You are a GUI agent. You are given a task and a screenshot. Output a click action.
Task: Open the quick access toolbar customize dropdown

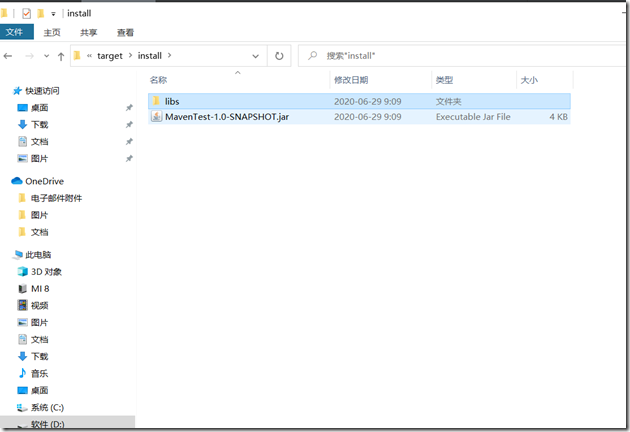pos(53,14)
